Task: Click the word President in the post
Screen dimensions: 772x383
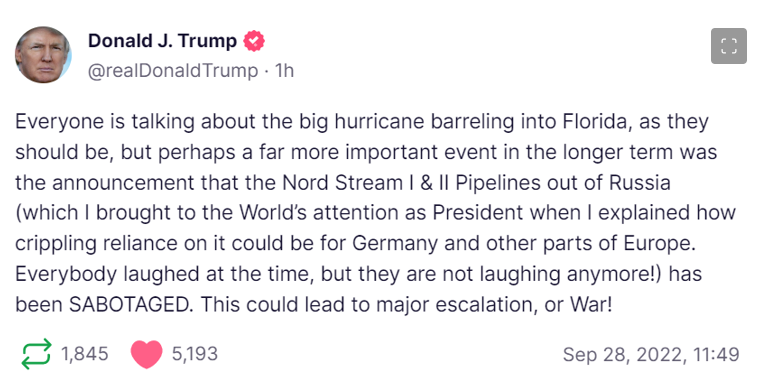Action: (478, 214)
